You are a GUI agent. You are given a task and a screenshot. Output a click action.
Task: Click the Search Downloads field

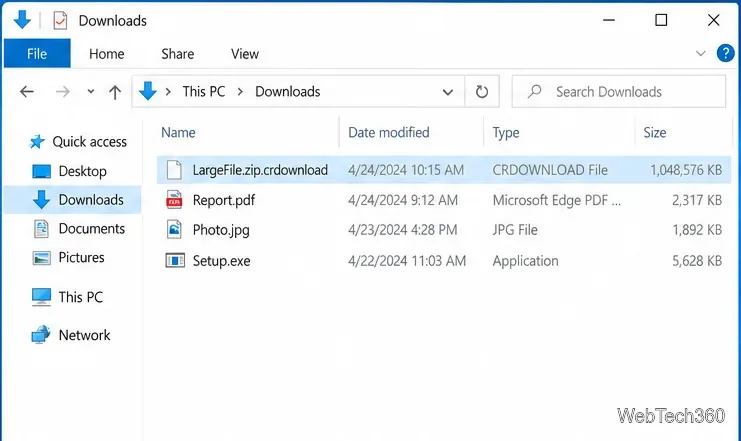[x=619, y=91]
